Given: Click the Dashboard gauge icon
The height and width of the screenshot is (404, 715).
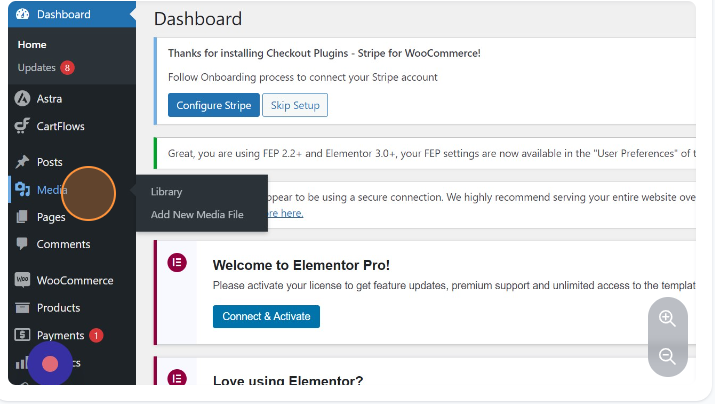Looking at the screenshot, I should tap(22, 14).
